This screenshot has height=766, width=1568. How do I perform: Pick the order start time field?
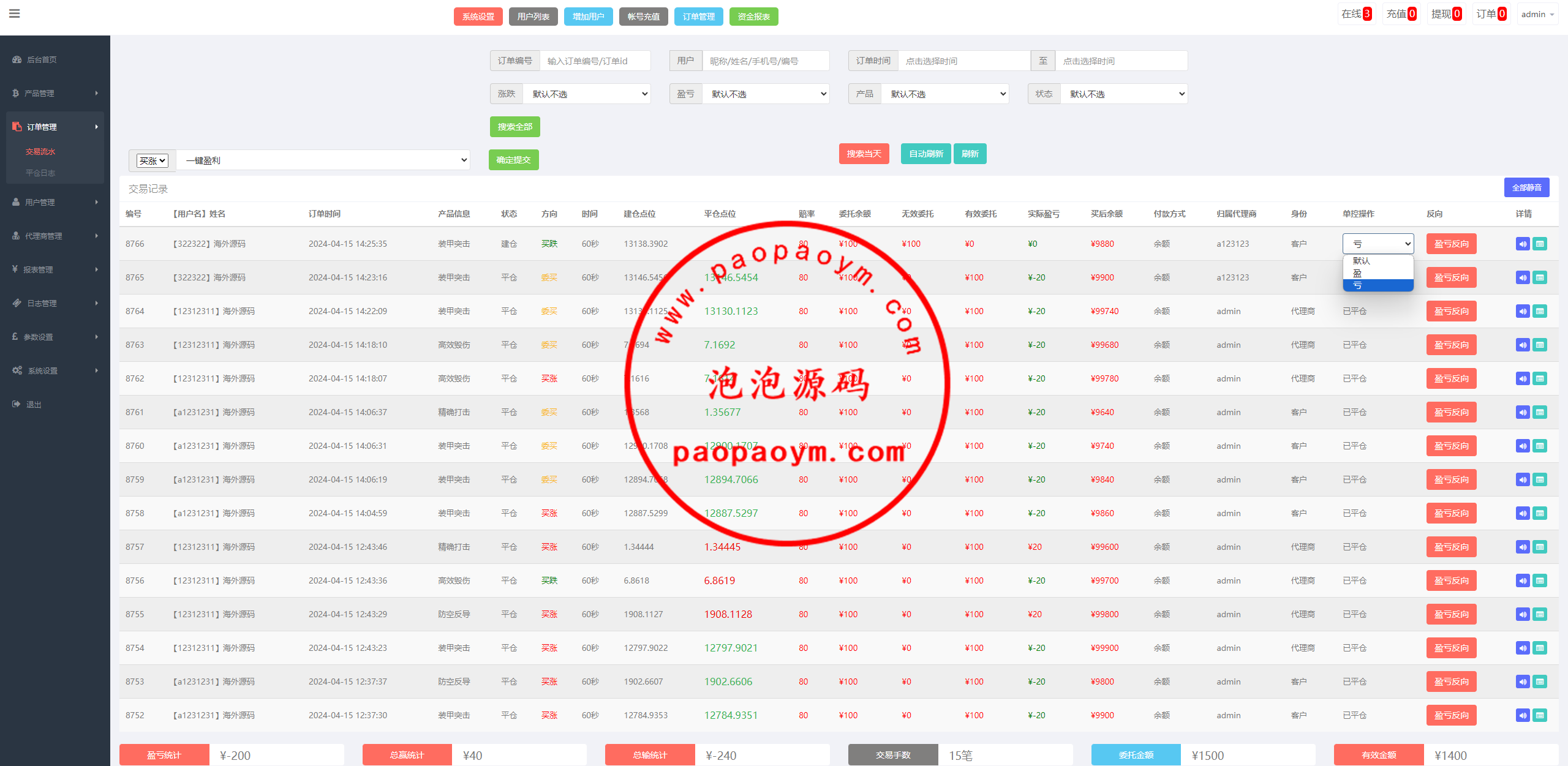[x=964, y=61]
